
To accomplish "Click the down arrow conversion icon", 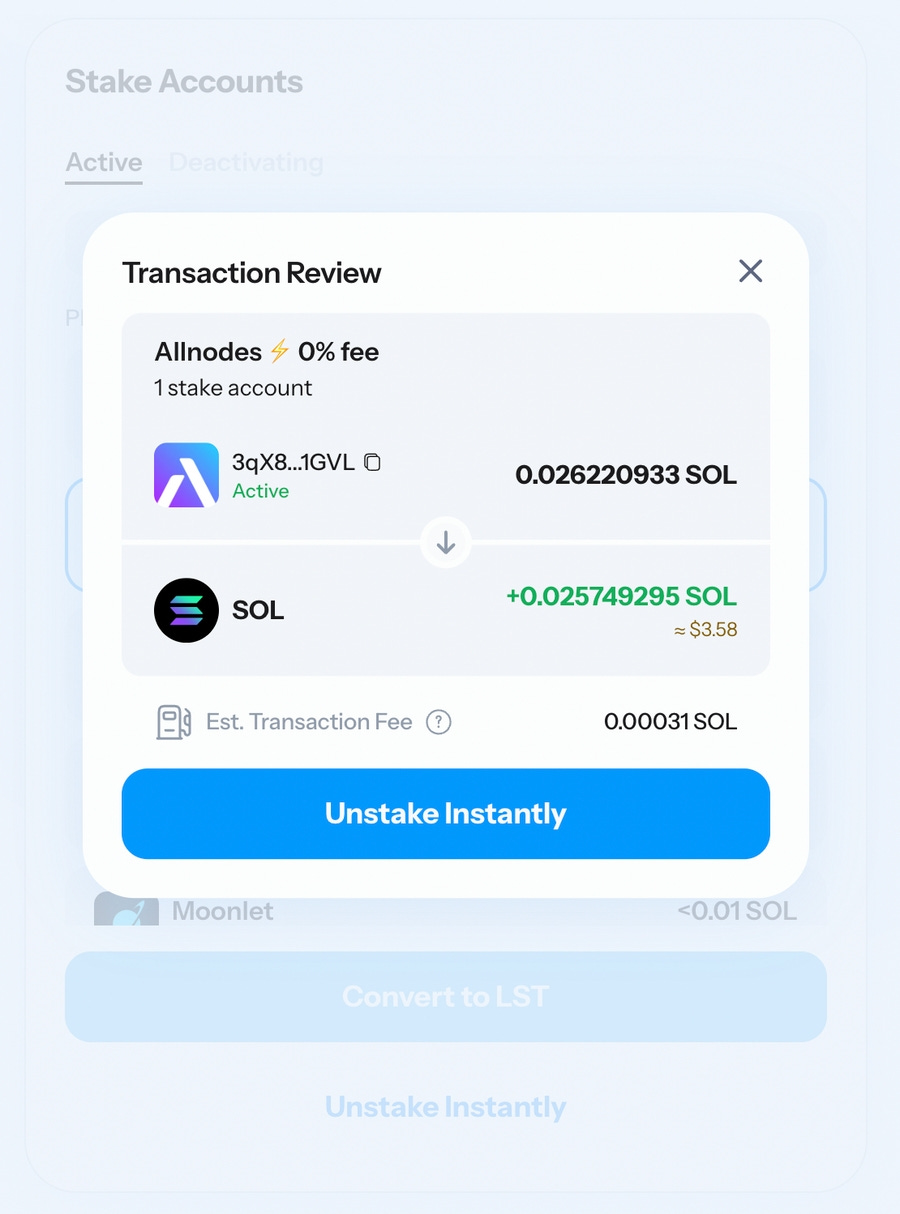I will tap(446, 543).
